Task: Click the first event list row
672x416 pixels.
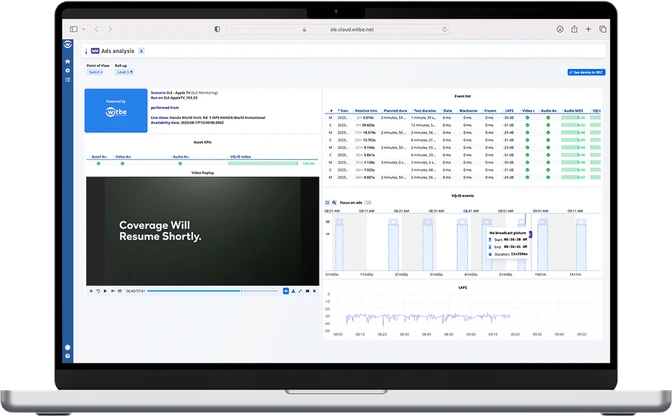Action: click(x=463, y=117)
